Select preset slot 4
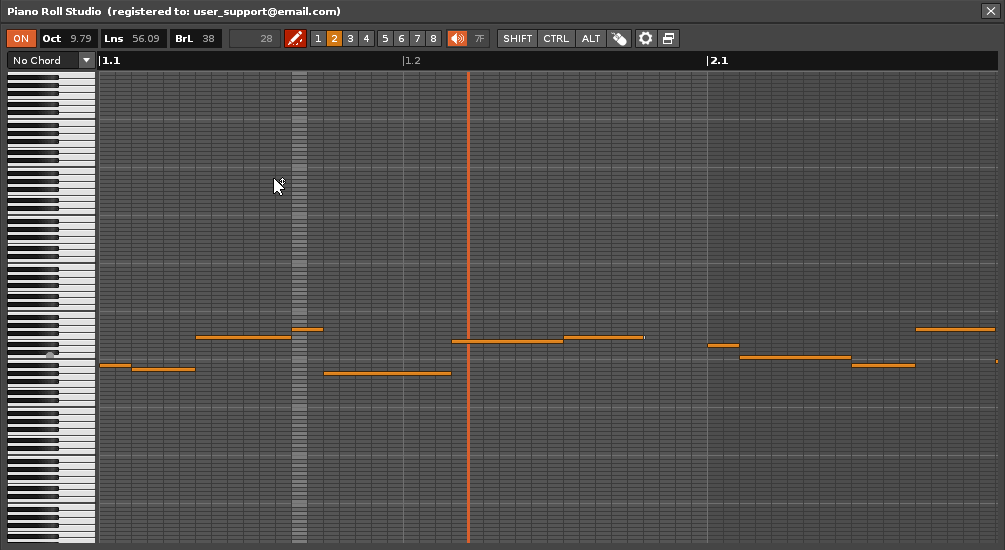1005x550 pixels. 366,38
